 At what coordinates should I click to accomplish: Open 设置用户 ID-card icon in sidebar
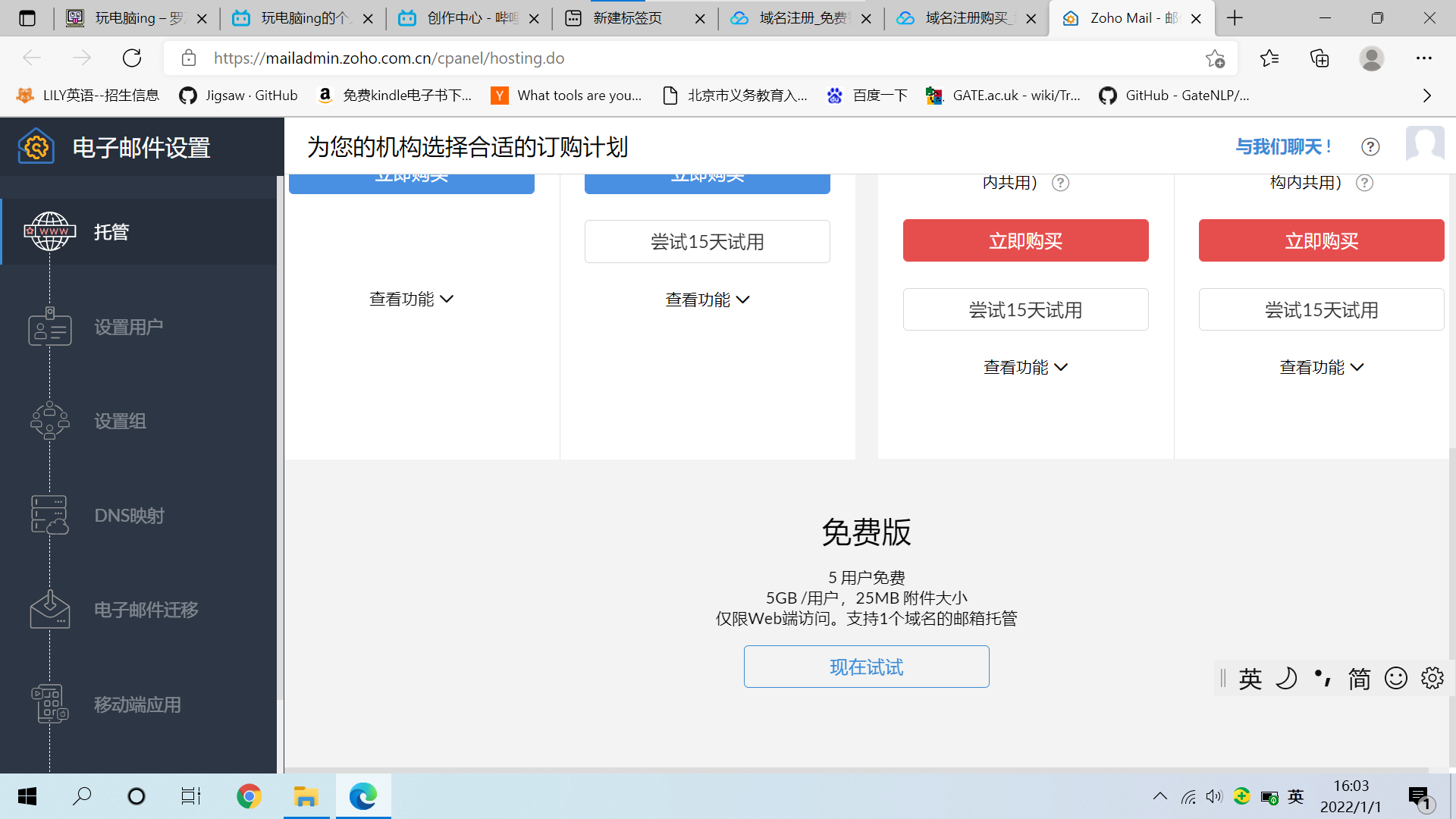(x=49, y=326)
